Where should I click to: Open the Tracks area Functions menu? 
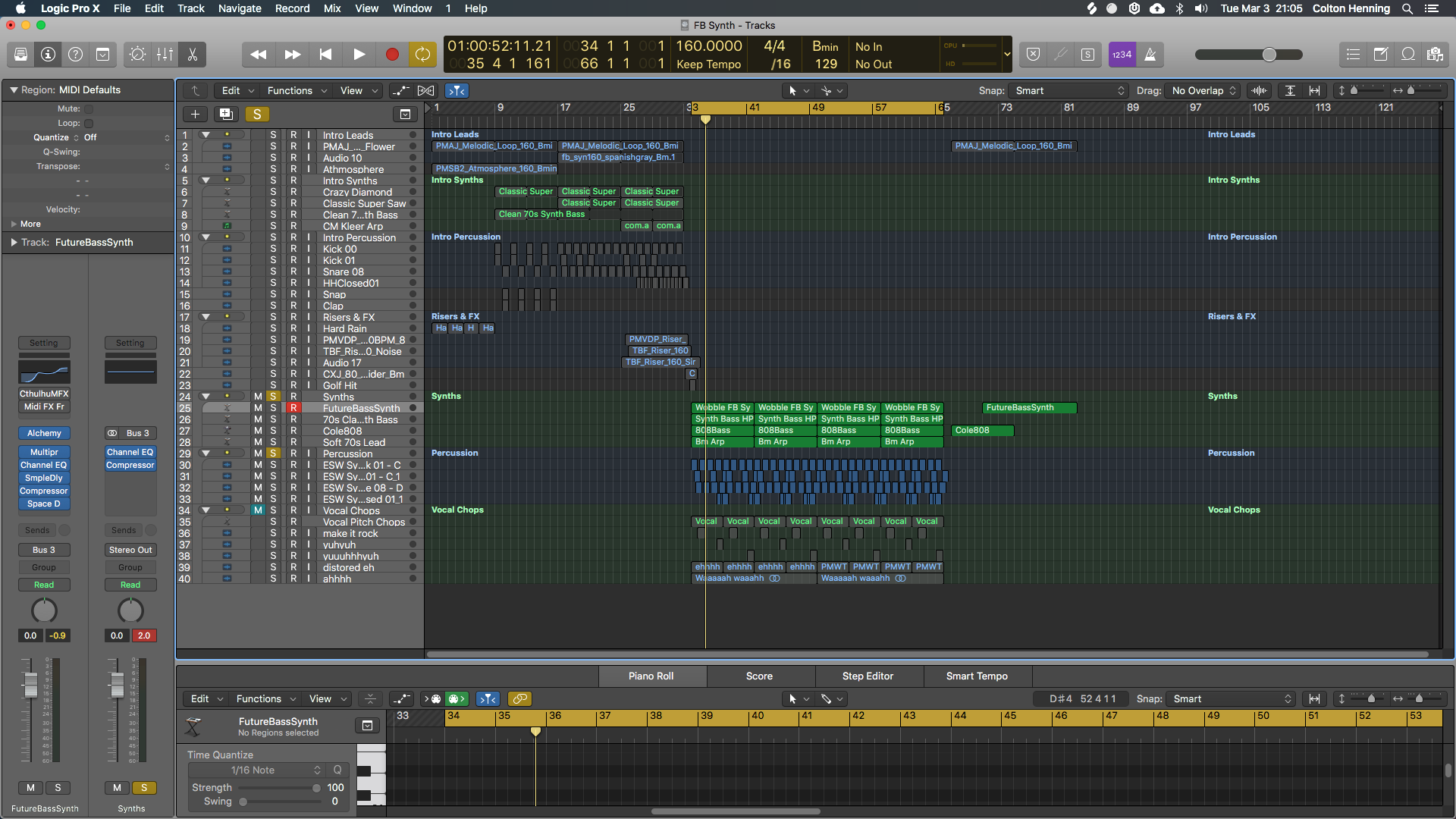point(297,91)
